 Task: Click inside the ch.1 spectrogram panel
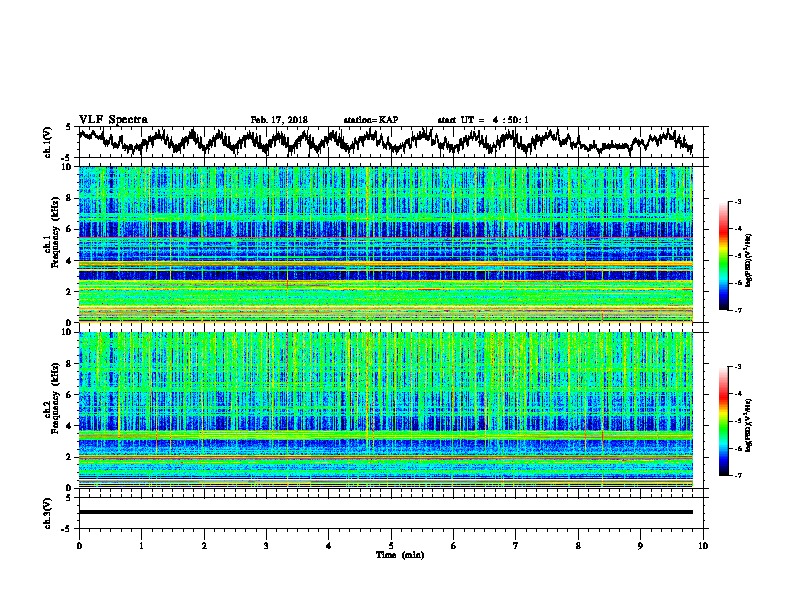[x=386, y=244]
